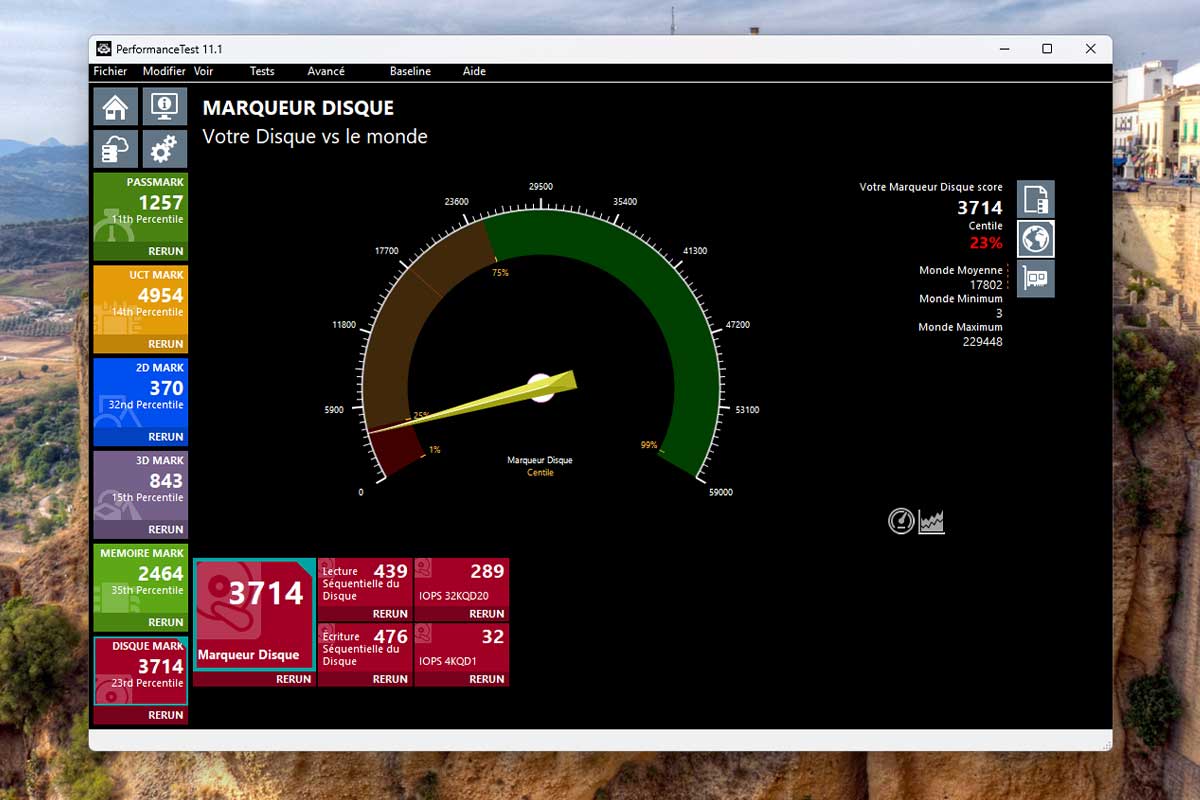The height and width of the screenshot is (800, 1200).
Task: Switch to the gauge view icon
Action: (901, 521)
